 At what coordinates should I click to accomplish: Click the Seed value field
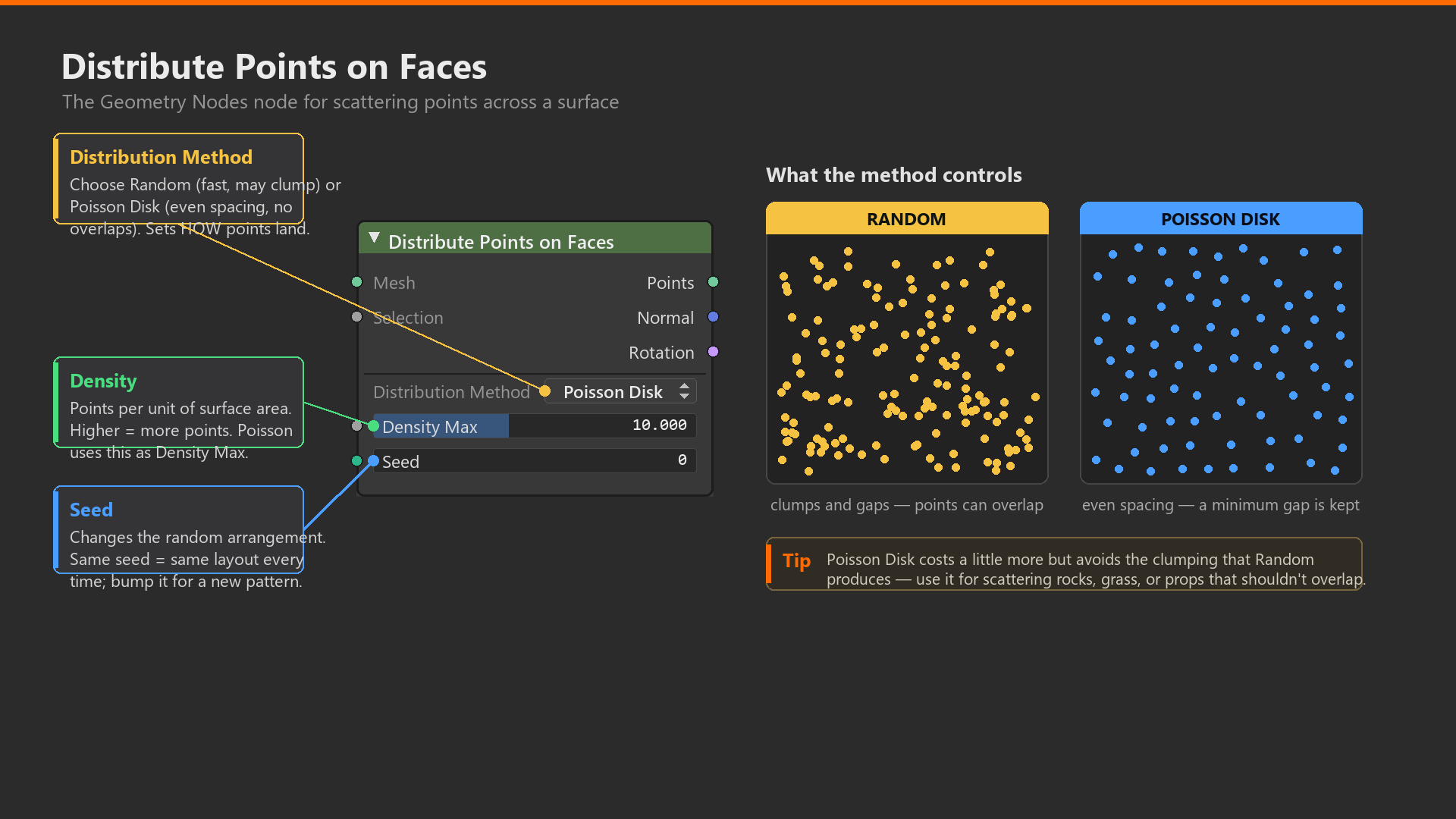pos(535,461)
